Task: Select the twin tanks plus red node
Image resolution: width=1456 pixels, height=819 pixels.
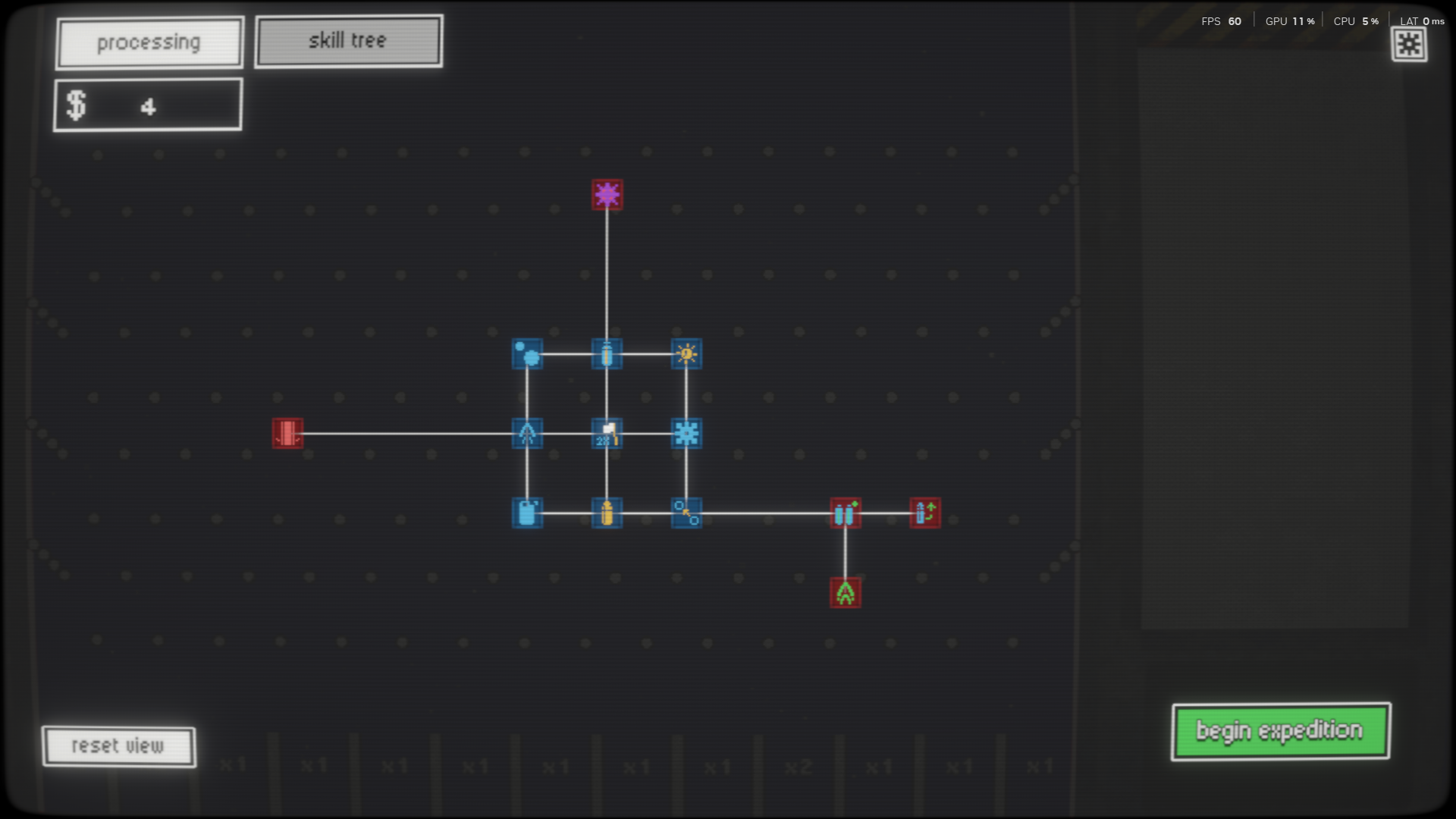Action: [845, 513]
